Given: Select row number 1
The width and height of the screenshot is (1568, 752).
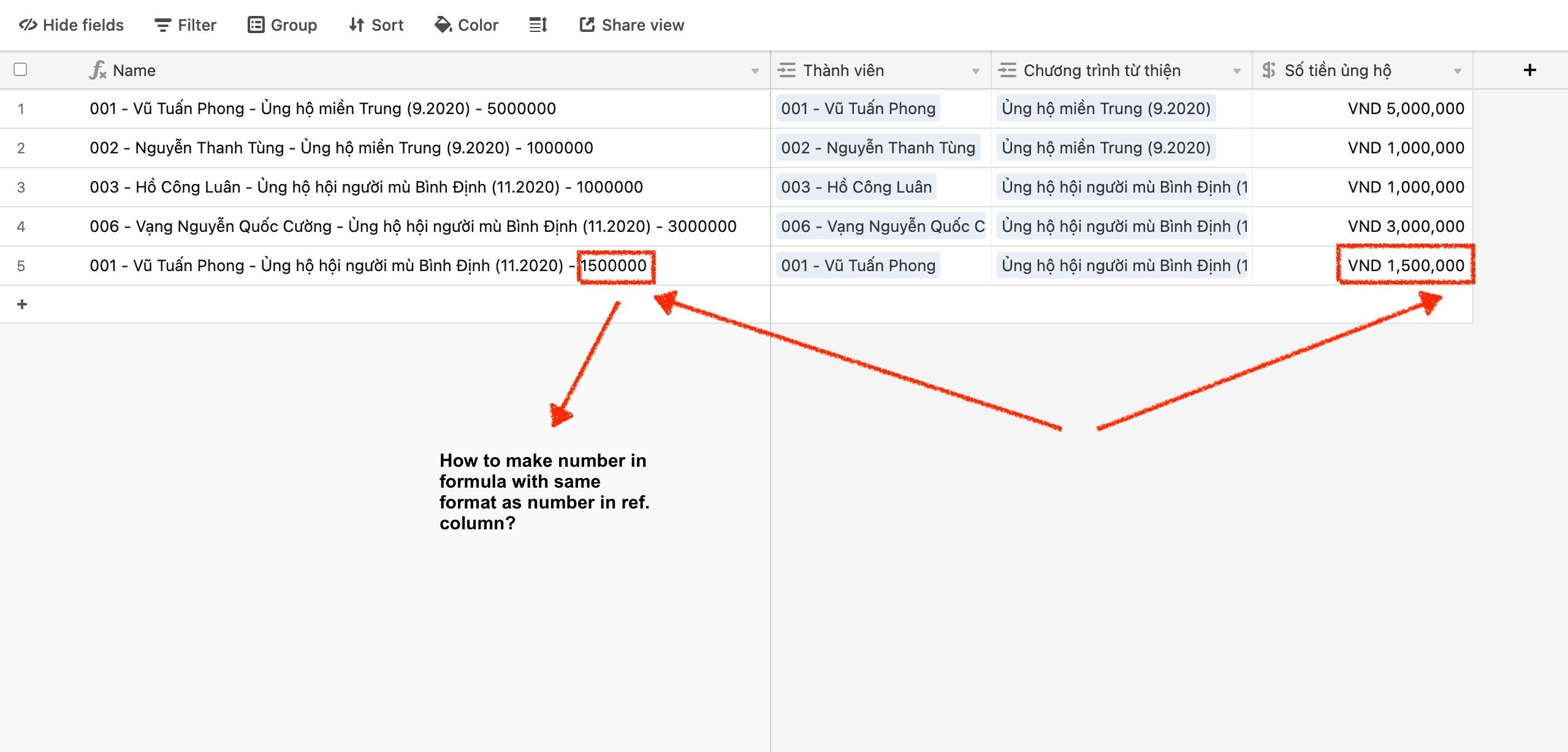Looking at the screenshot, I should pos(21,109).
